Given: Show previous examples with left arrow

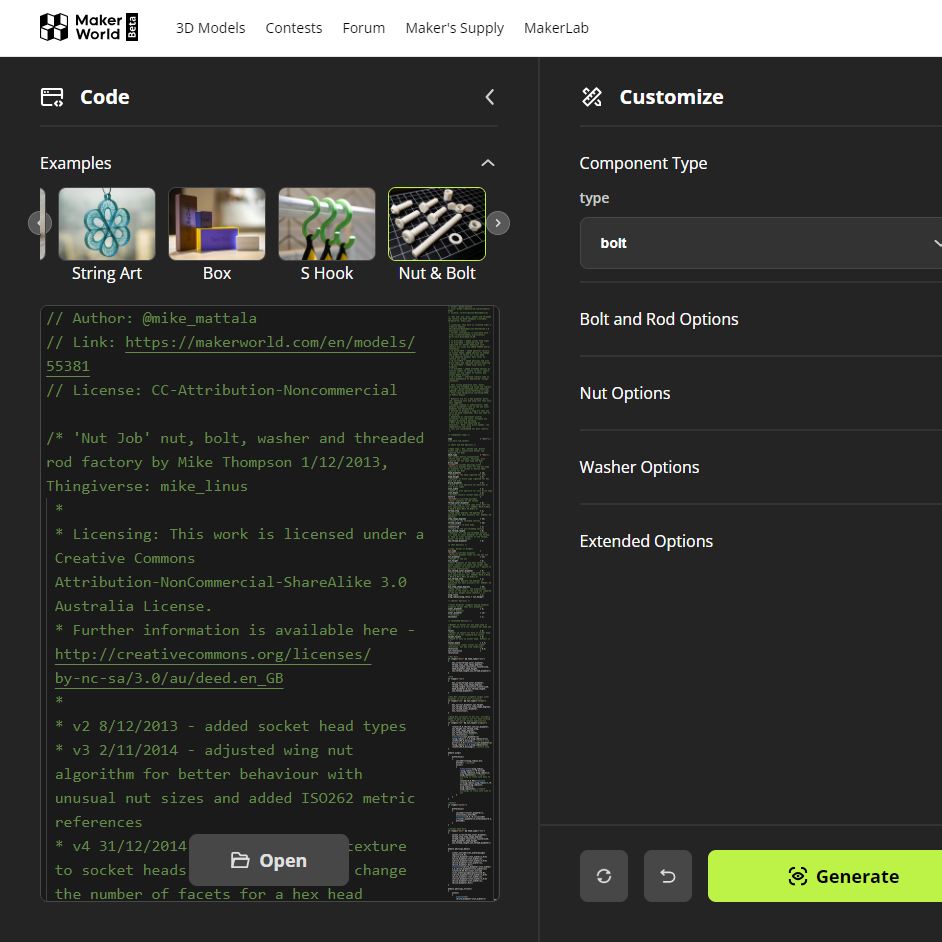Looking at the screenshot, I should pyautogui.click(x=40, y=223).
